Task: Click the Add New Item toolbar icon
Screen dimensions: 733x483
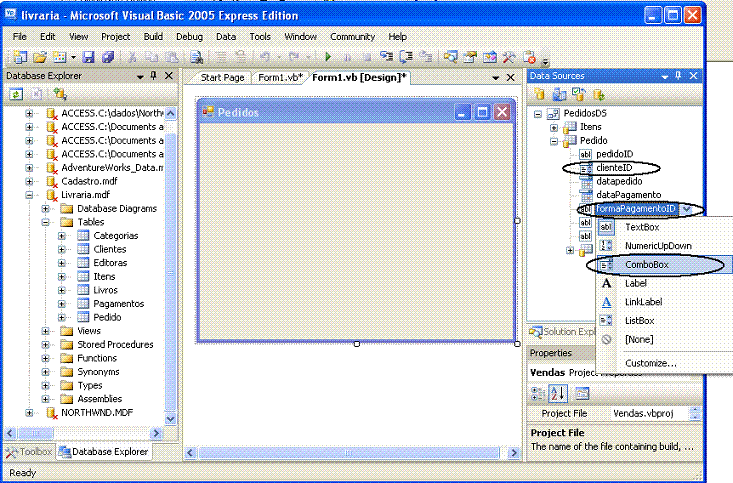Action: click(x=59, y=57)
